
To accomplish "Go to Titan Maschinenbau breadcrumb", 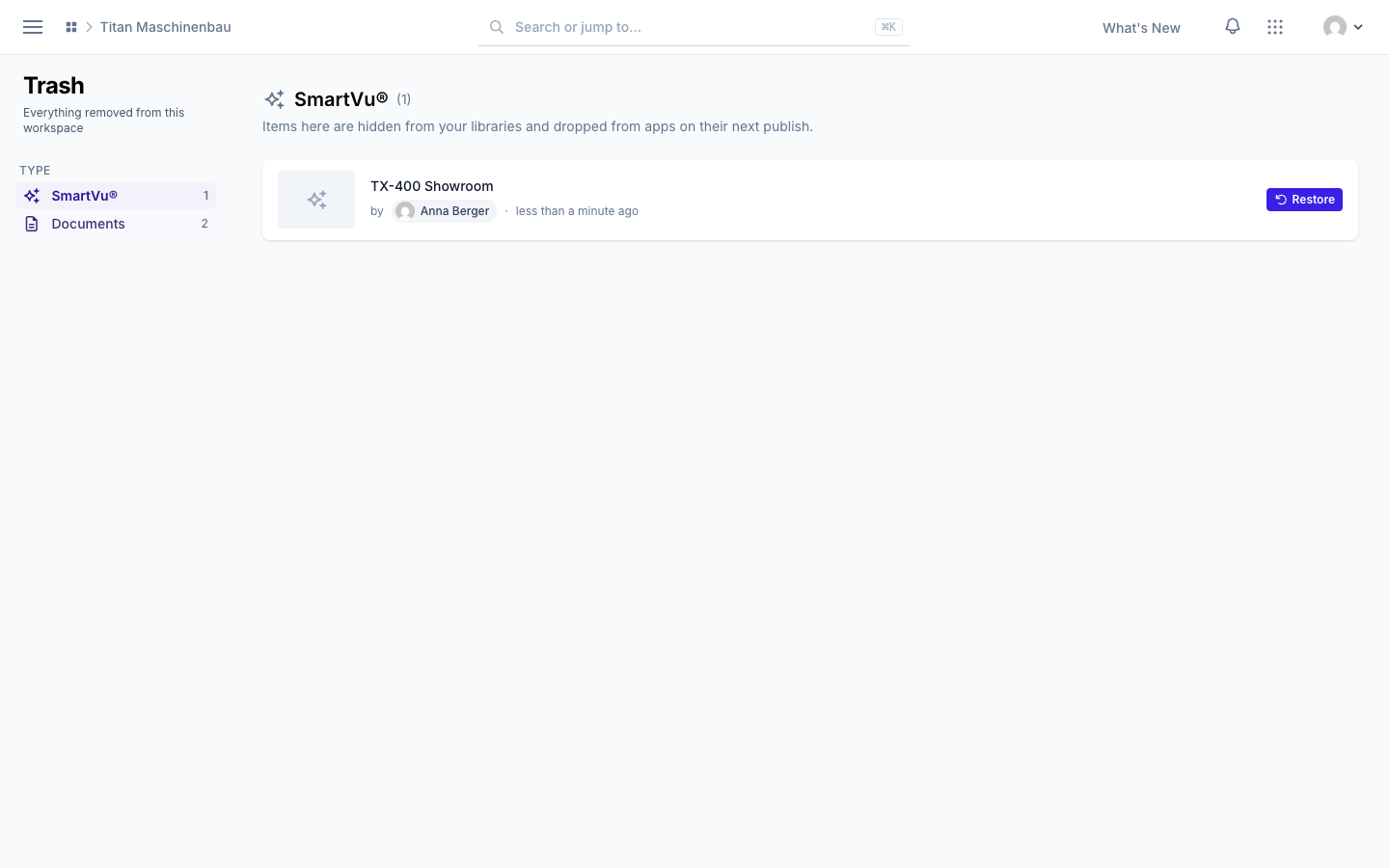I will pos(166,27).
